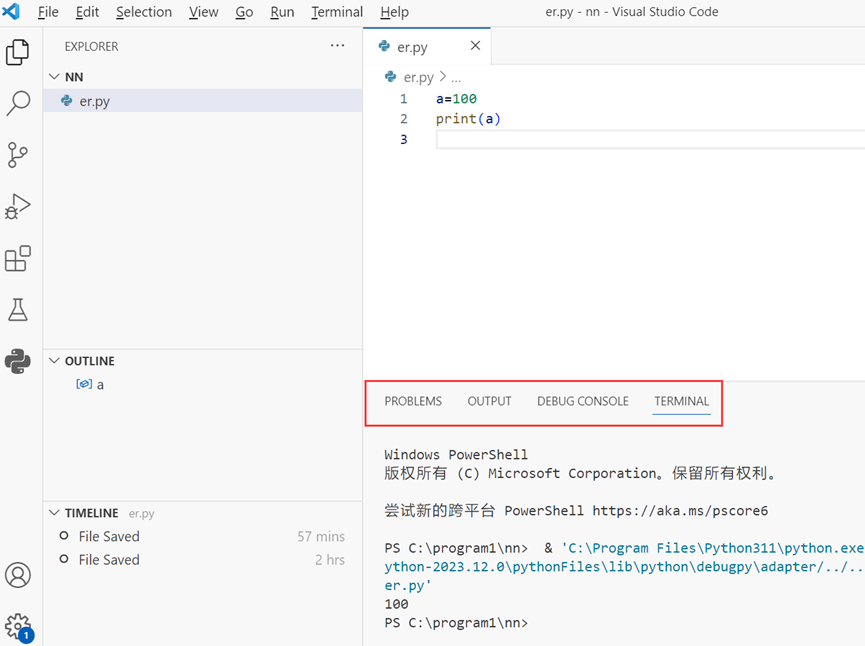Click Windows PowerShell text in terminal
The height and width of the screenshot is (646, 865).
(456, 455)
